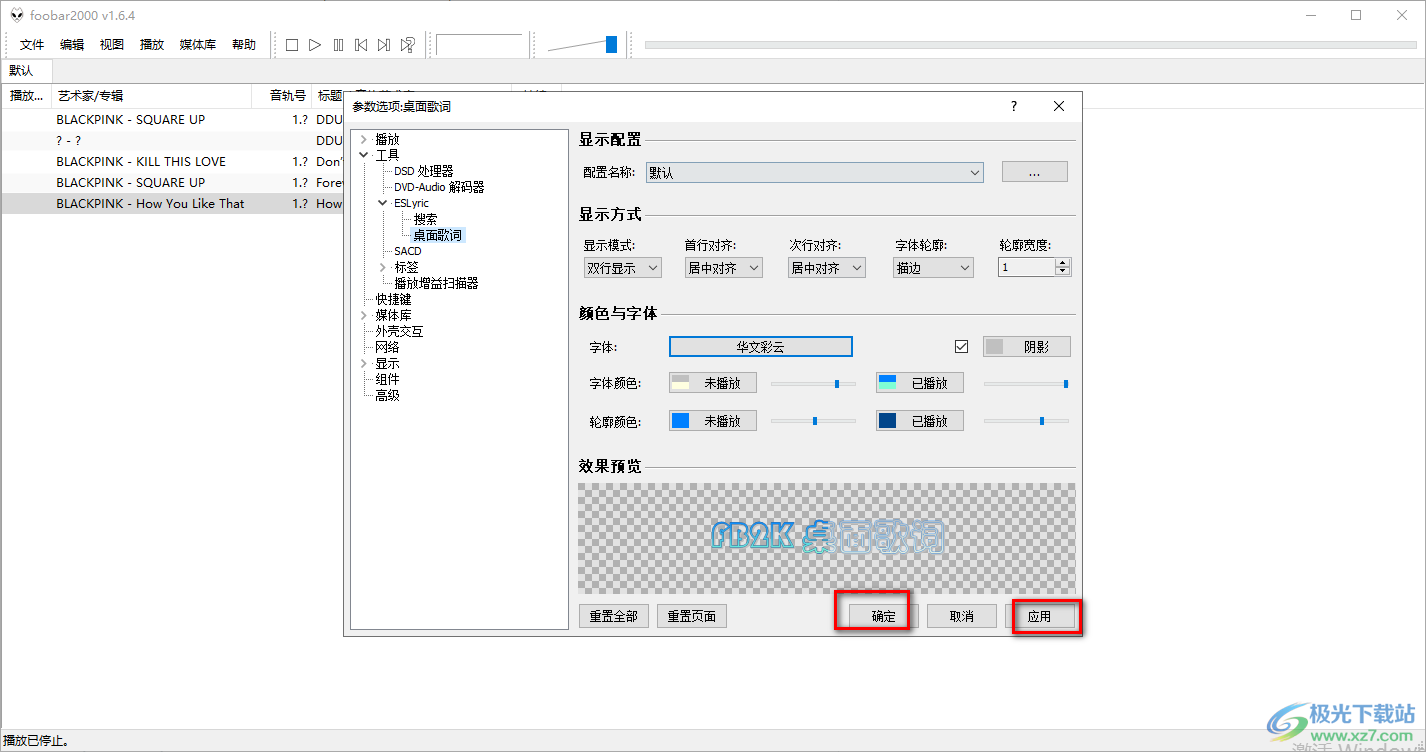
Task: Click 字体颜色 已播放 color button
Action: (x=920, y=383)
